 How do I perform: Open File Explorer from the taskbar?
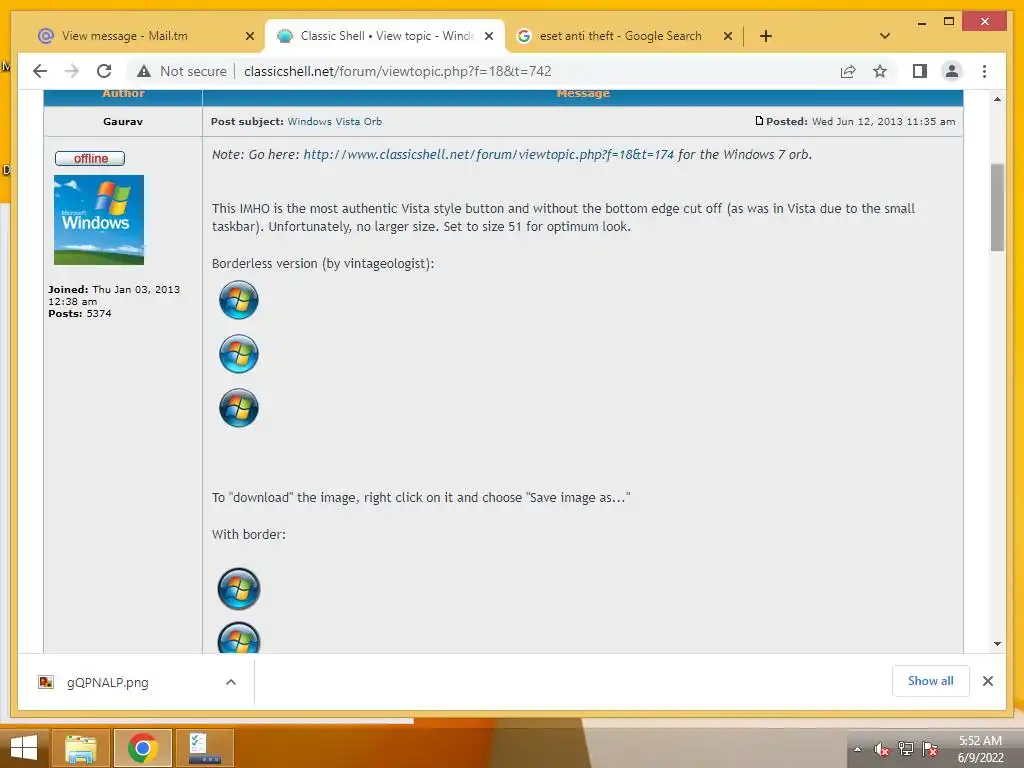[80, 748]
